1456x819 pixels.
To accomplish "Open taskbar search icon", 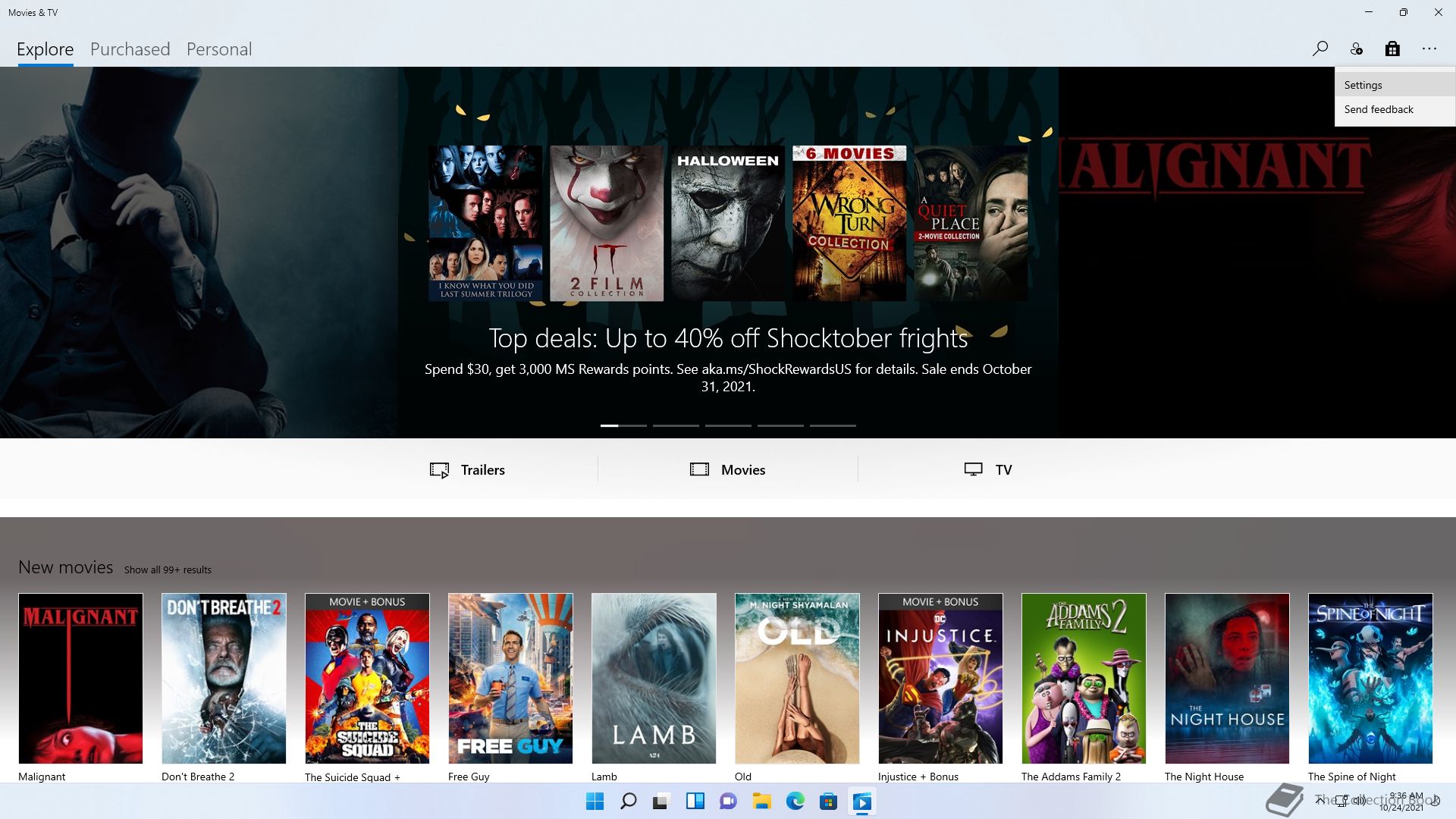I will coord(628,801).
